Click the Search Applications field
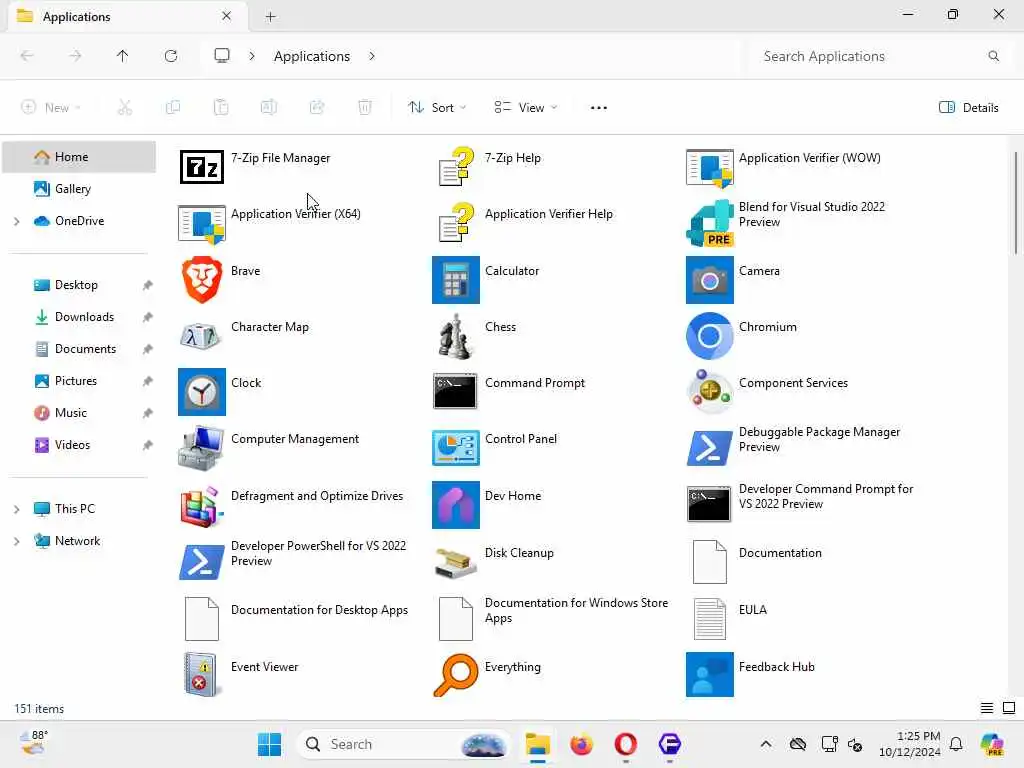 [878, 56]
